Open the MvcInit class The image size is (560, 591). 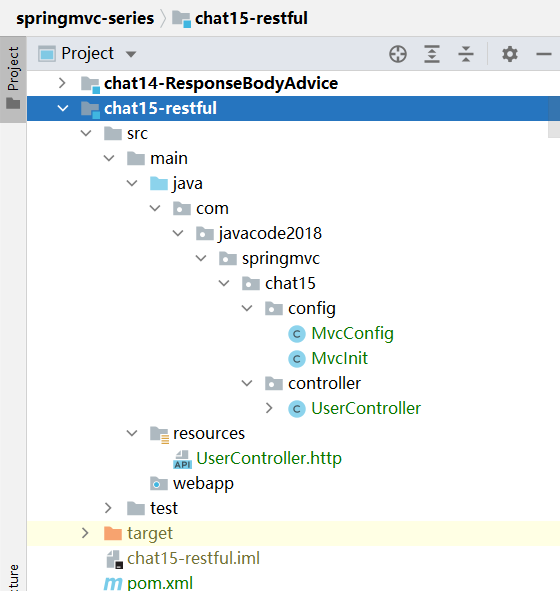pyautogui.click(x=339, y=358)
